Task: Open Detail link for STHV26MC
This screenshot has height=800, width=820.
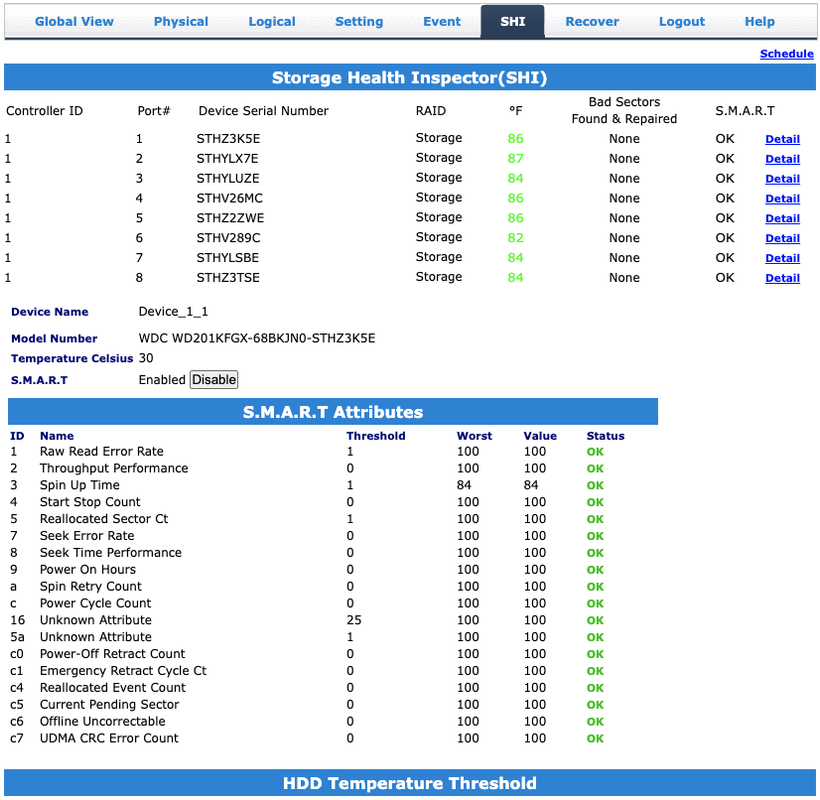Action: tap(782, 199)
